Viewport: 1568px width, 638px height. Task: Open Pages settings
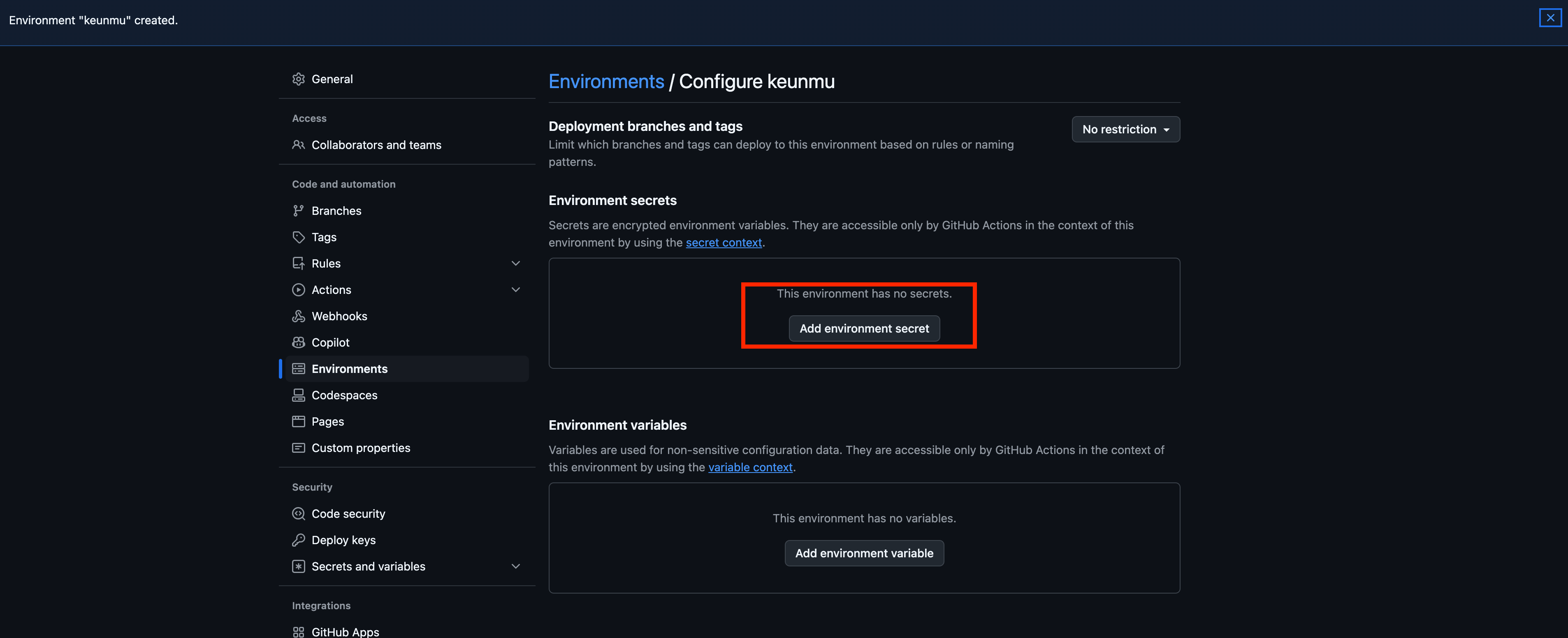click(407, 421)
